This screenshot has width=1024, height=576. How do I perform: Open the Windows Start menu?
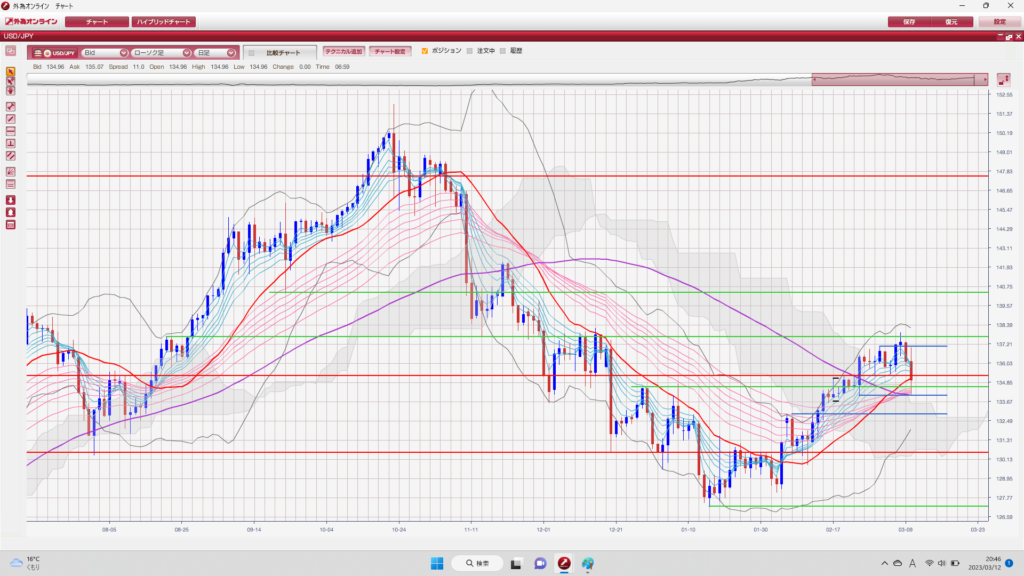tap(437, 563)
